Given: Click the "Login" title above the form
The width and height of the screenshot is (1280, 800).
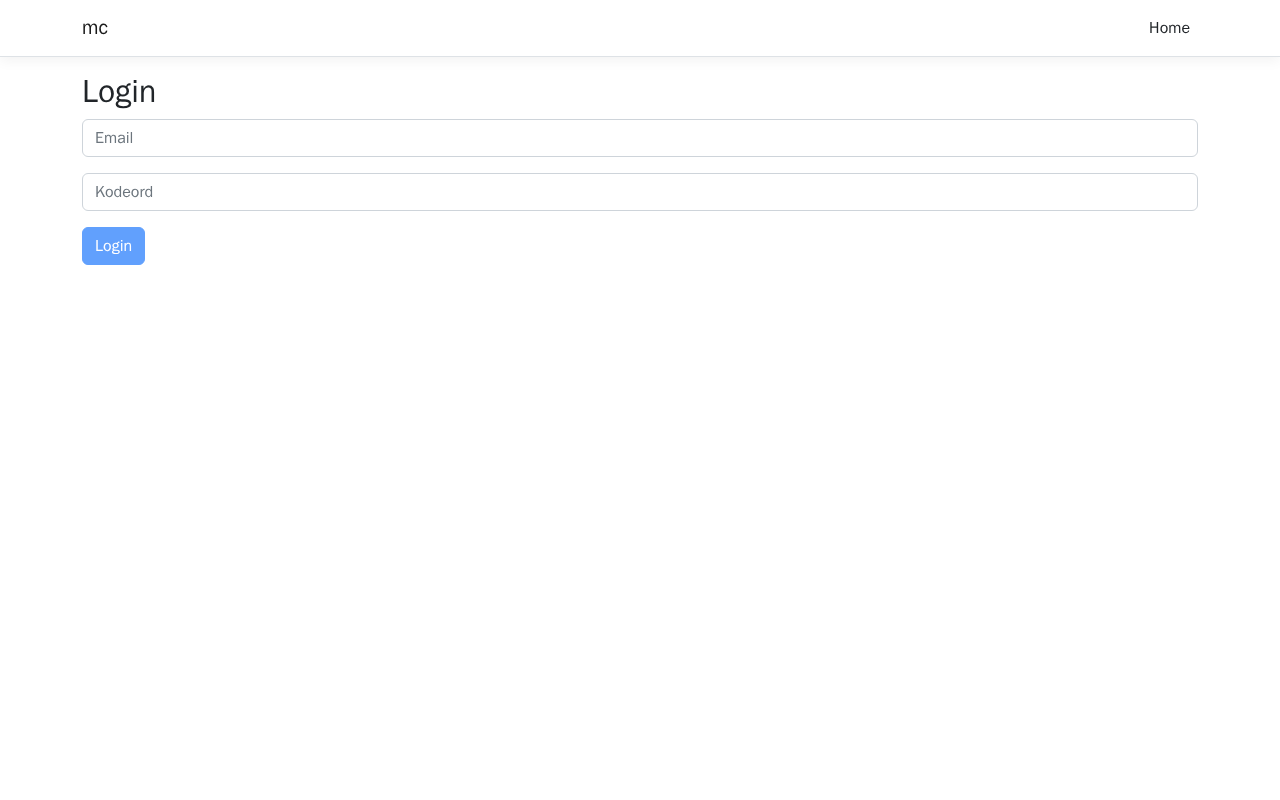Looking at the screenshot, I should point(119,91).
